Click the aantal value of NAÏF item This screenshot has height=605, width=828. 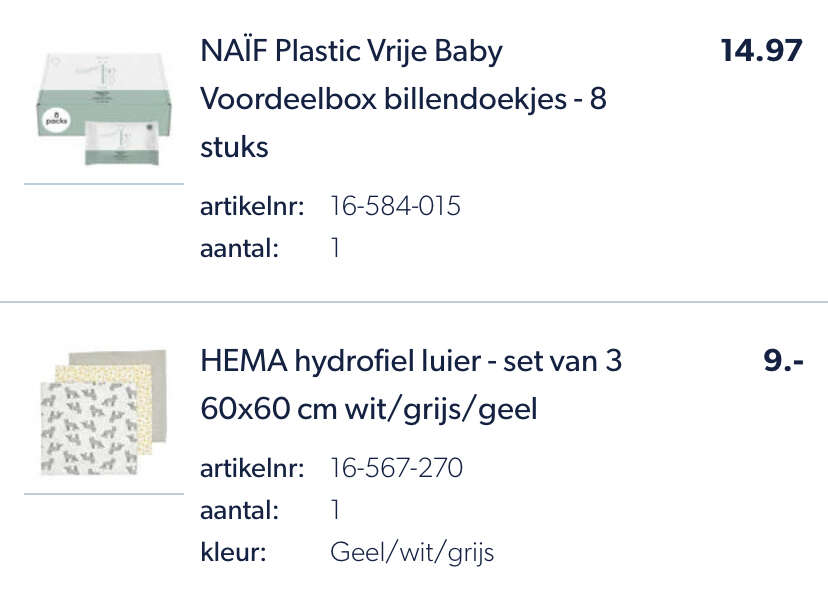coord(335,248)
